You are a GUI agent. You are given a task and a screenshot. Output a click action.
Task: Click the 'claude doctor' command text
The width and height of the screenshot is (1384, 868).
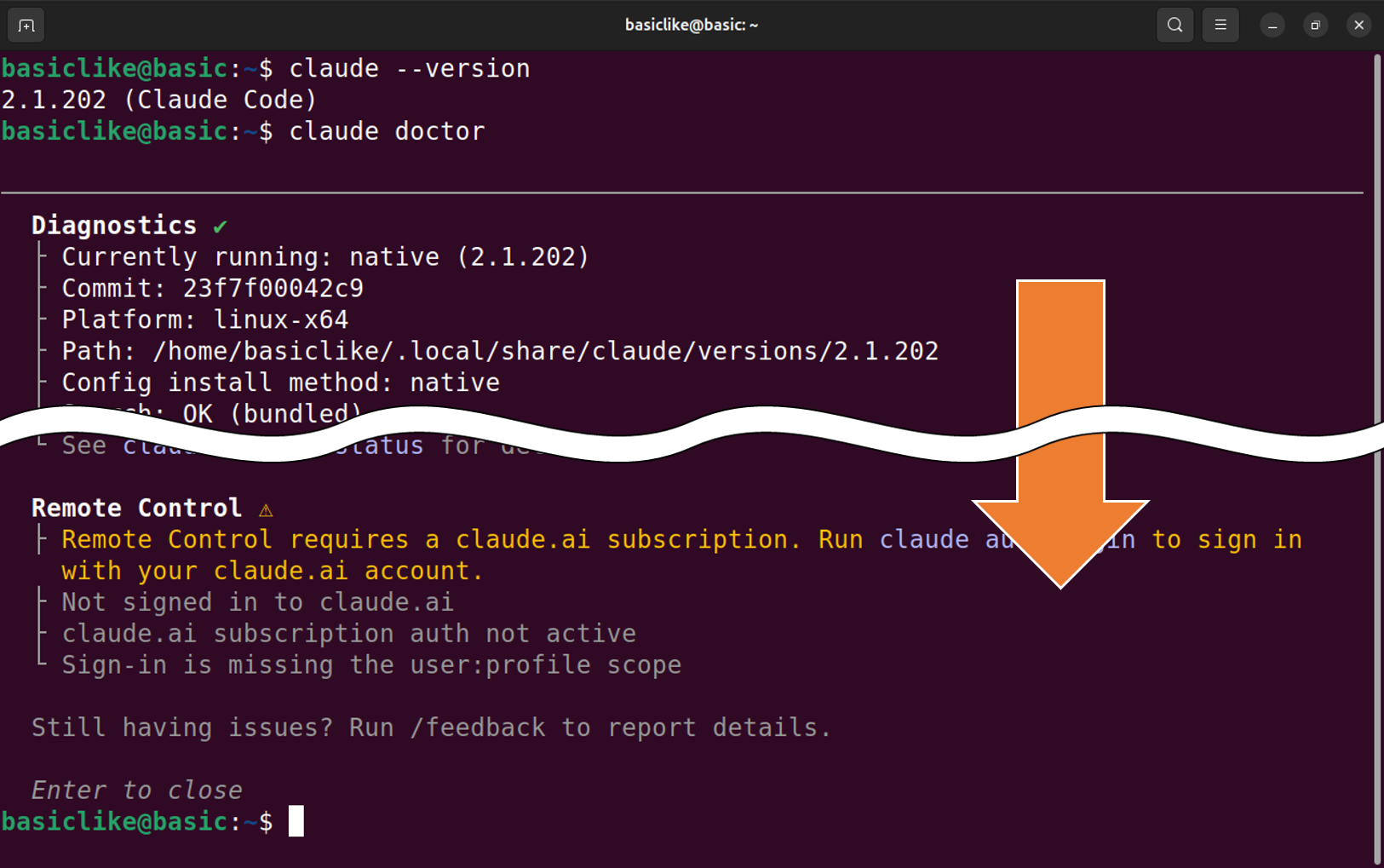(387, 132)
